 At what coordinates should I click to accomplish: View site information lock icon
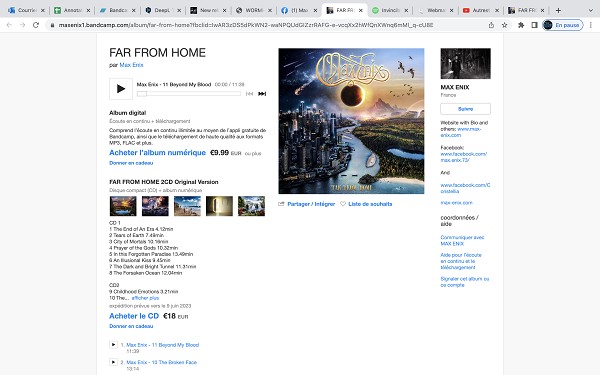point(52,25)
